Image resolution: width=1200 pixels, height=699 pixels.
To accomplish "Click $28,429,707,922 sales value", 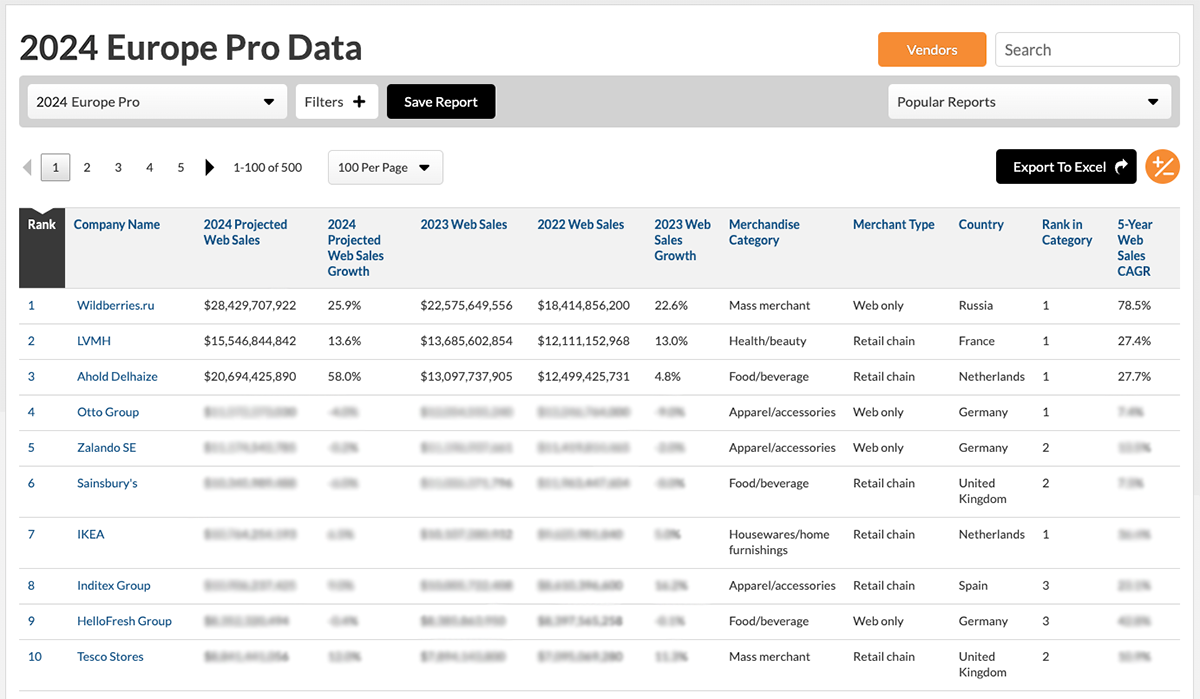I will click(x=250, y=306).
